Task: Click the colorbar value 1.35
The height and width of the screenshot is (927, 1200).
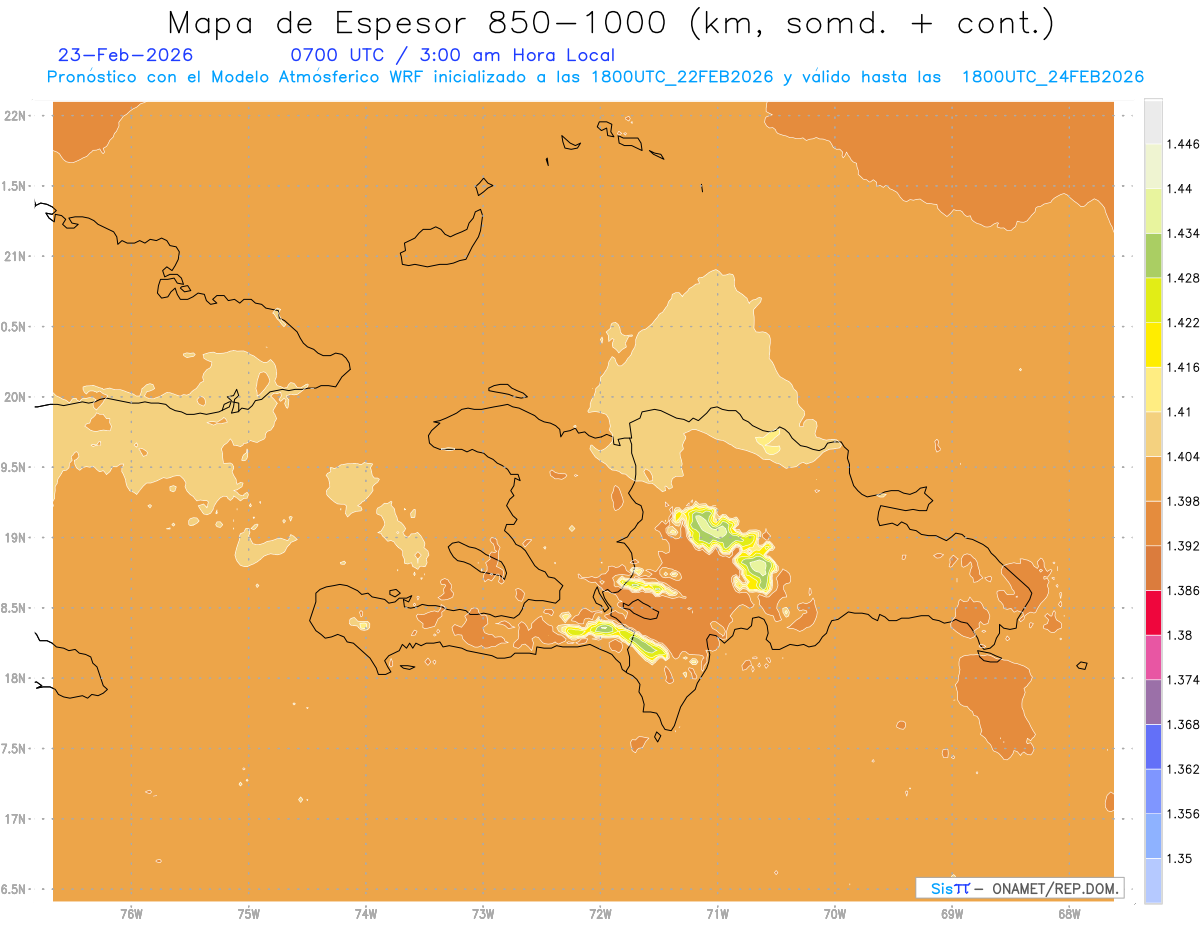Action: [1180, 858]
